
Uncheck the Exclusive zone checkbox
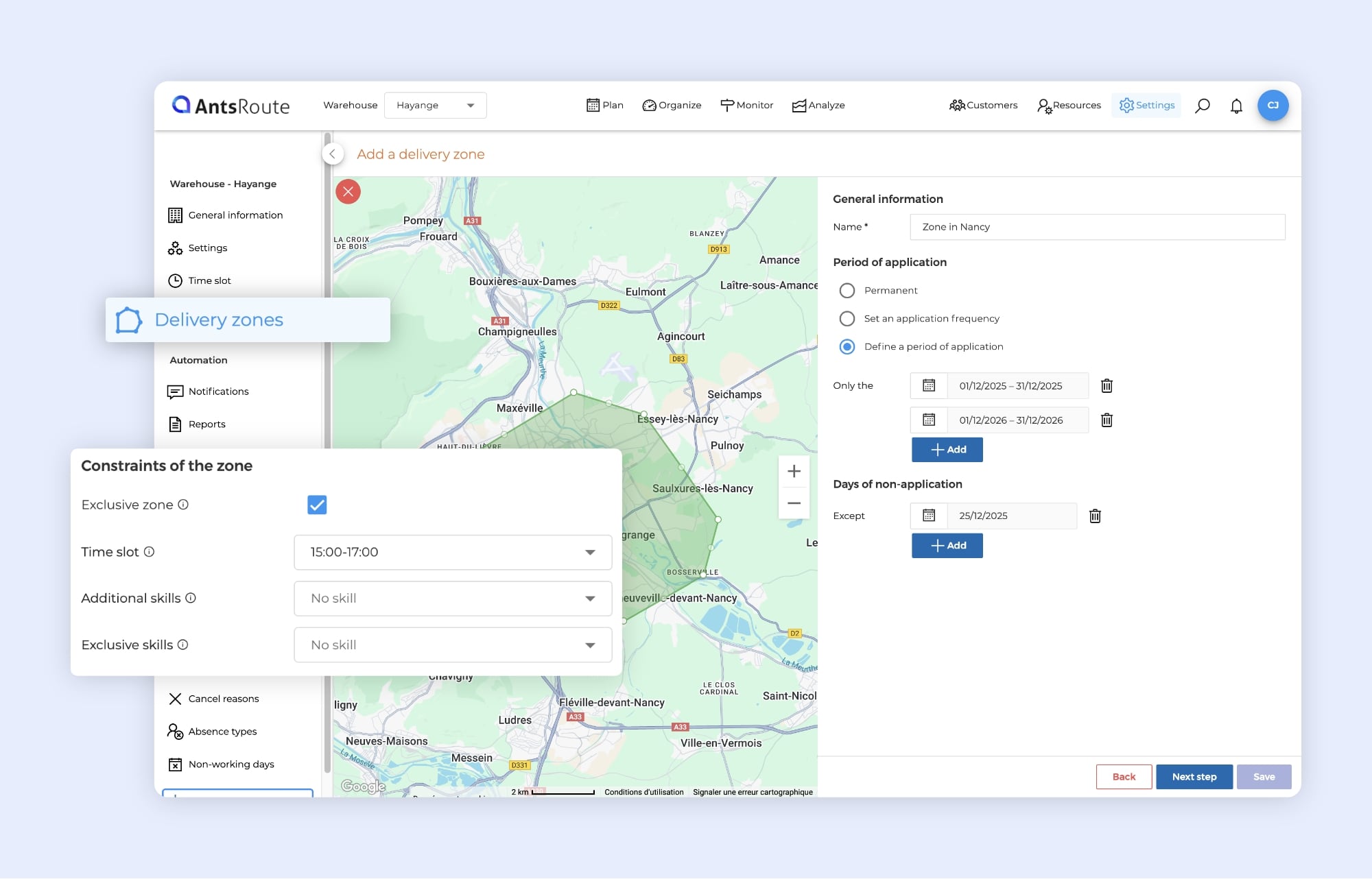[x=317, y=505]
